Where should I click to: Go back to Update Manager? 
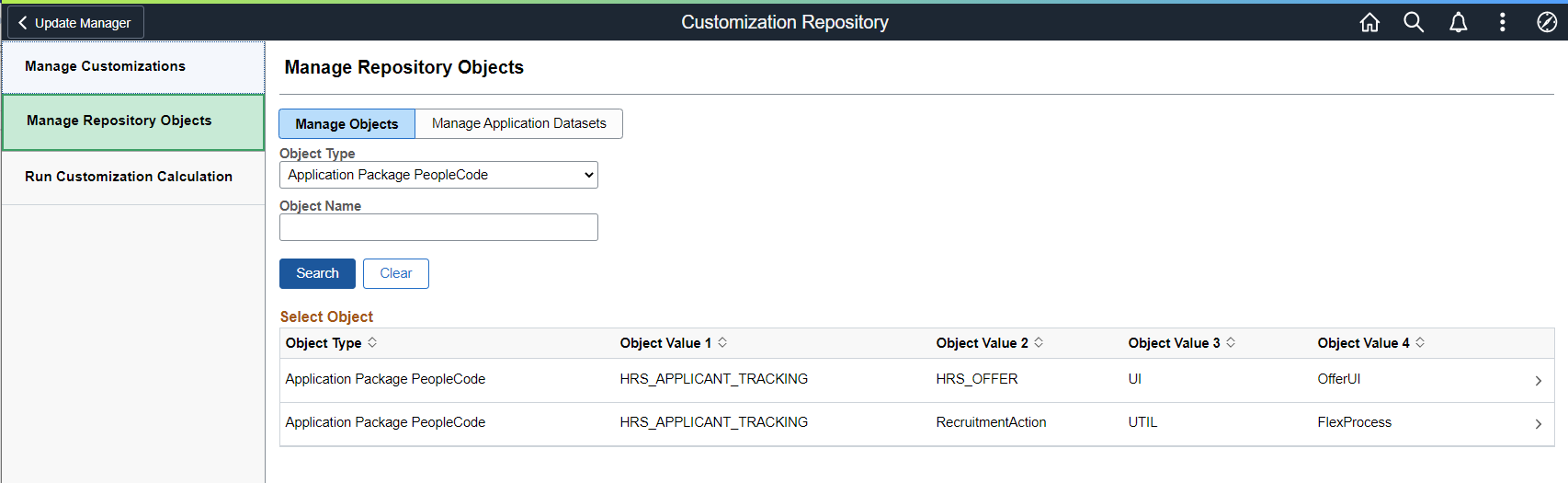75,23
